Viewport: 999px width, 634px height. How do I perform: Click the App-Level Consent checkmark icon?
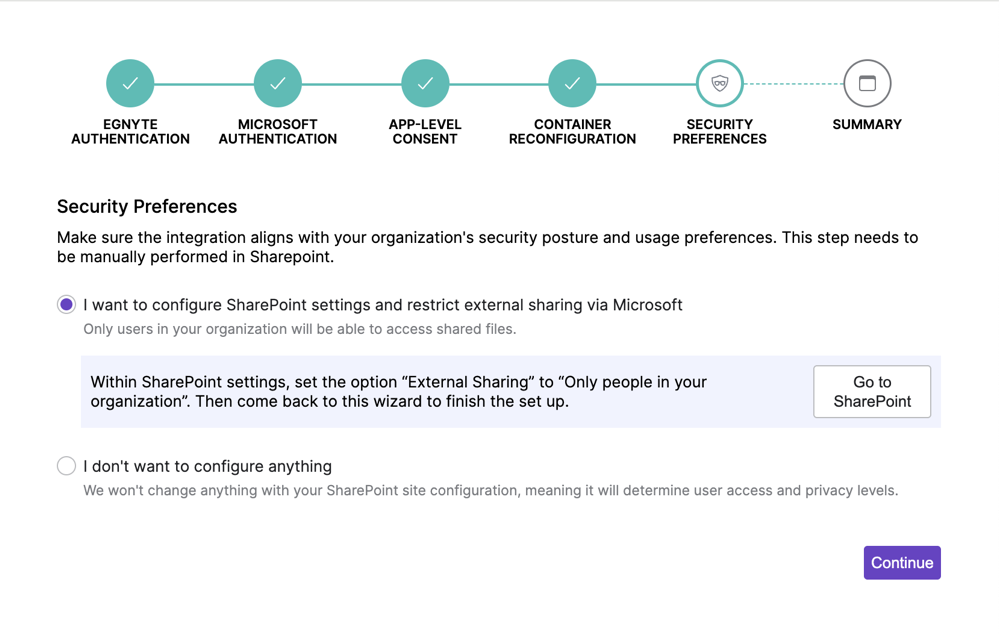(425, 83)
